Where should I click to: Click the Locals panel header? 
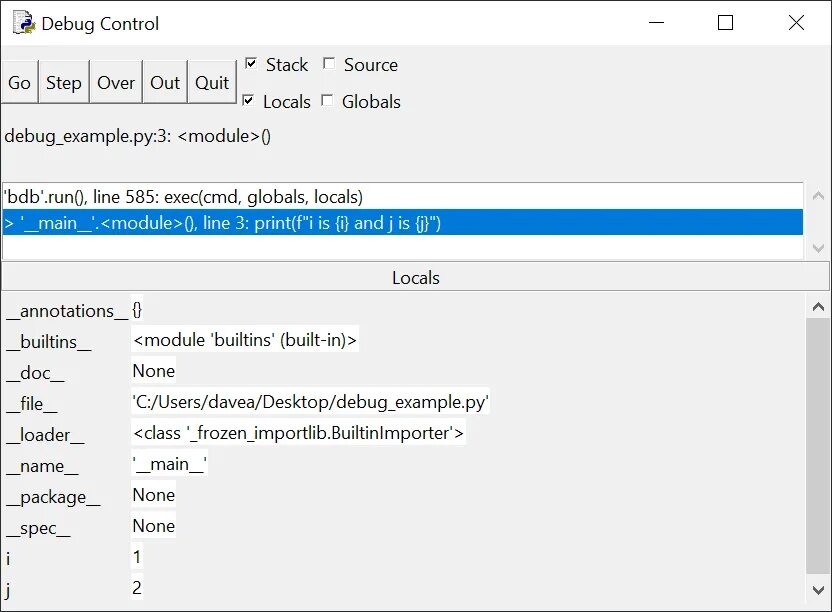pyautogui.click(x=416, y=278)
